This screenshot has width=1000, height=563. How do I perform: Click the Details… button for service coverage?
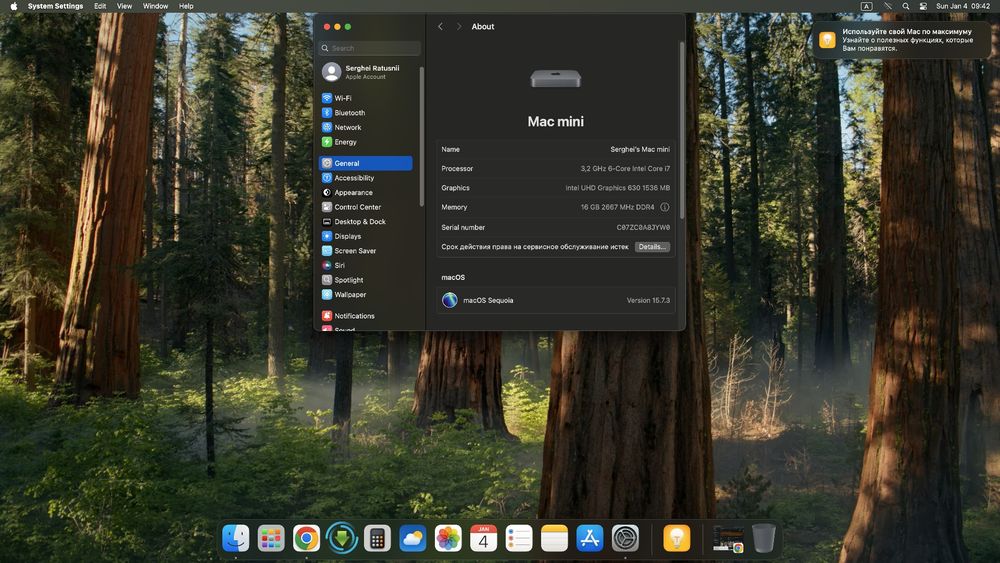pos(652,247)
